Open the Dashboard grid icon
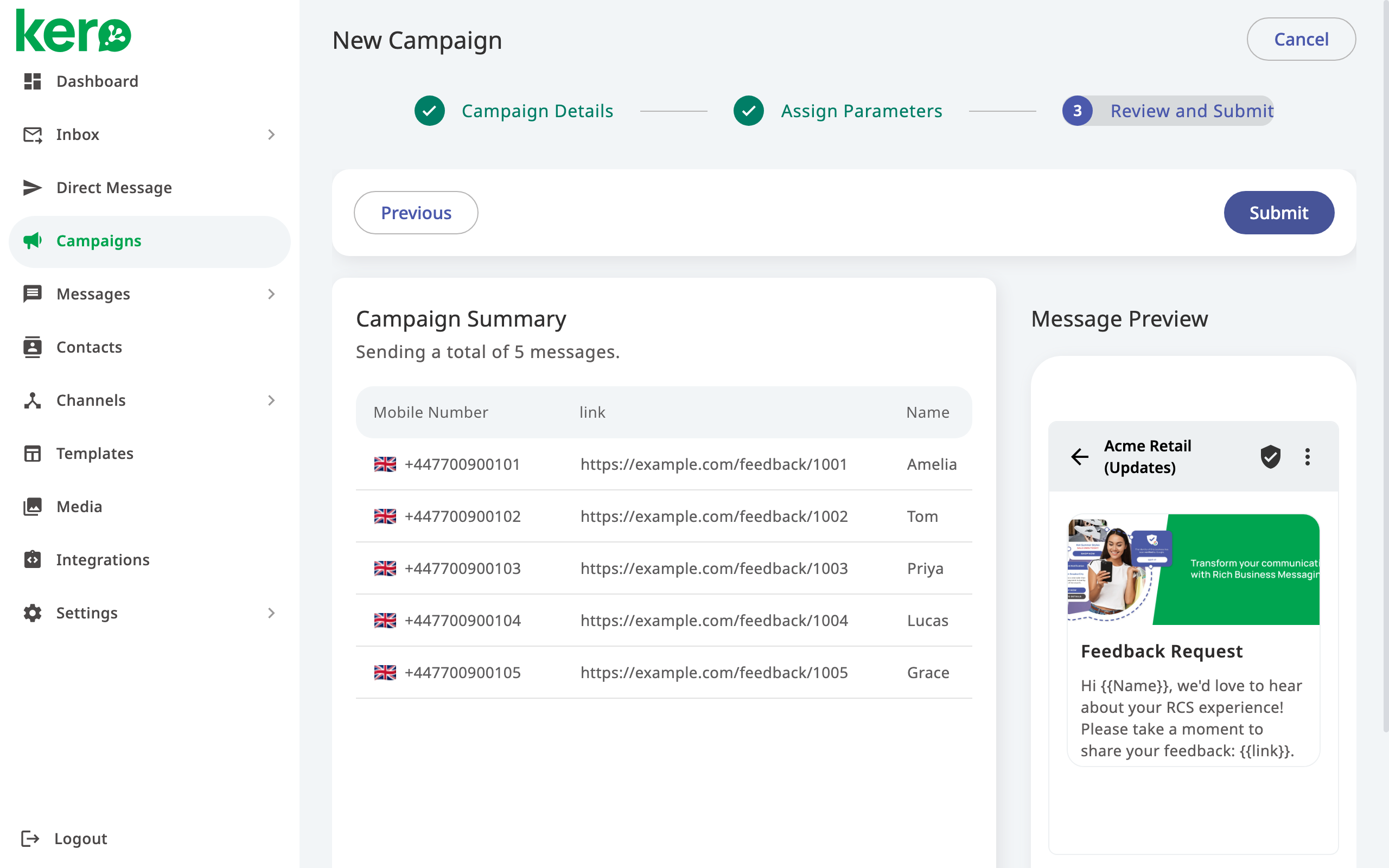Screen dimensions: 1389x868 [32, 81]
